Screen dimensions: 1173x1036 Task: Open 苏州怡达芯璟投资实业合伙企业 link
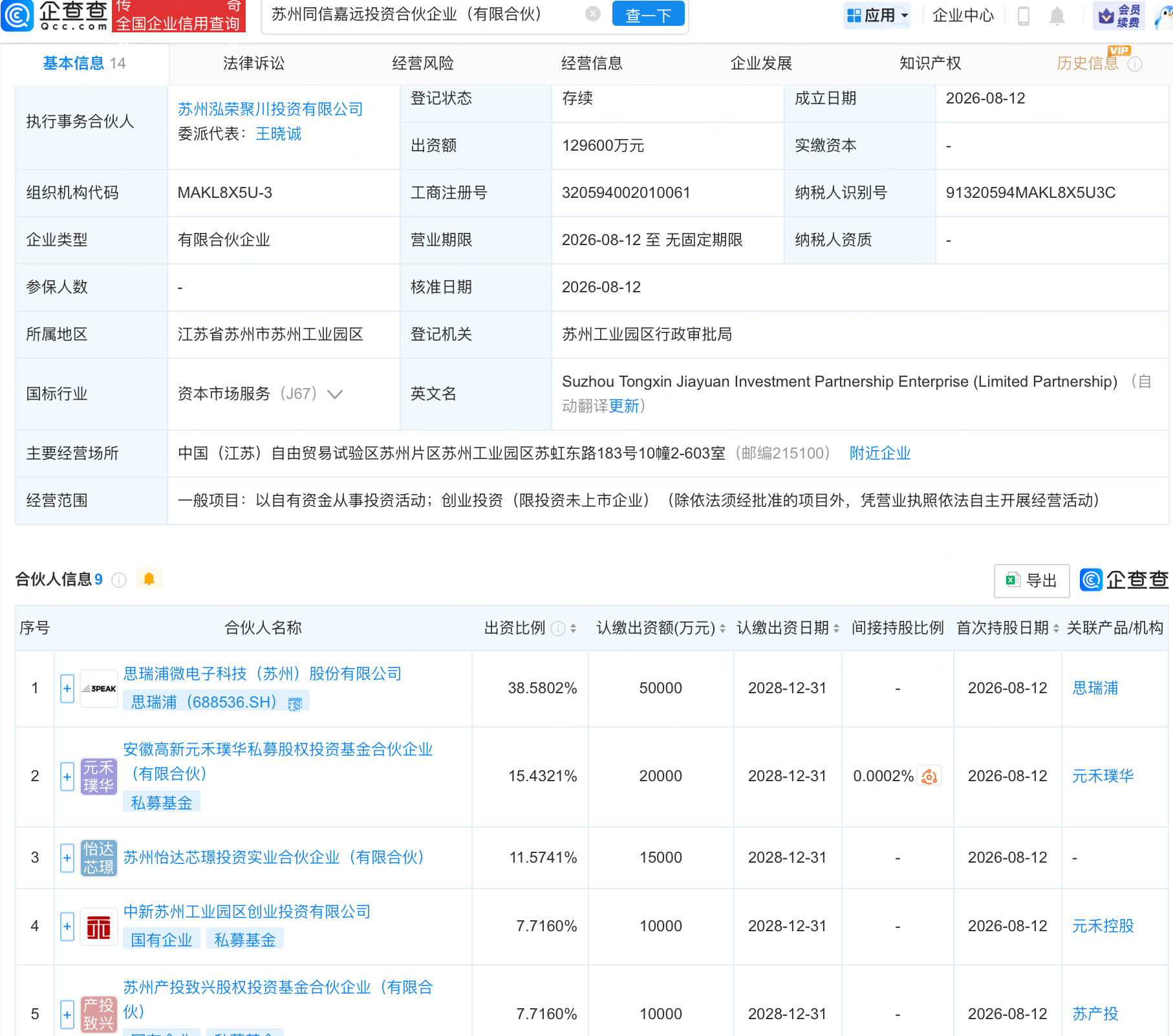(x=274, y=858)
